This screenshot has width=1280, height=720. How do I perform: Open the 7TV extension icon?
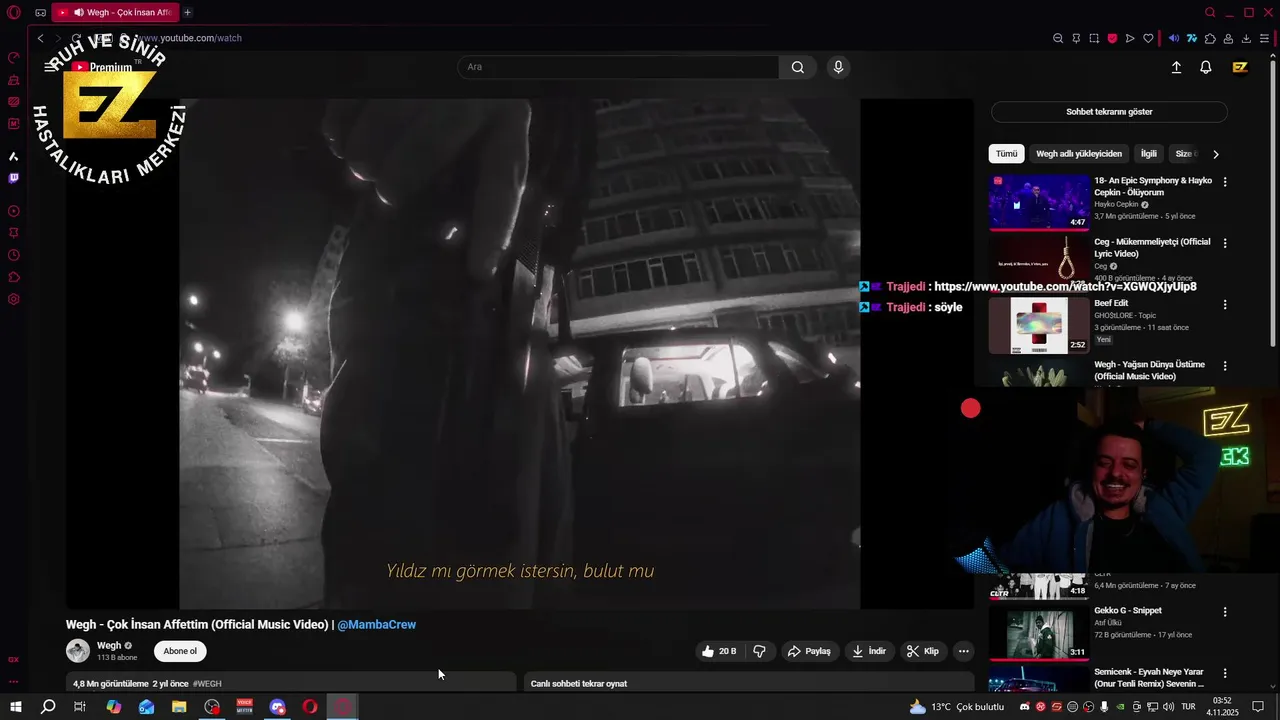click(x=1192, y=38)
